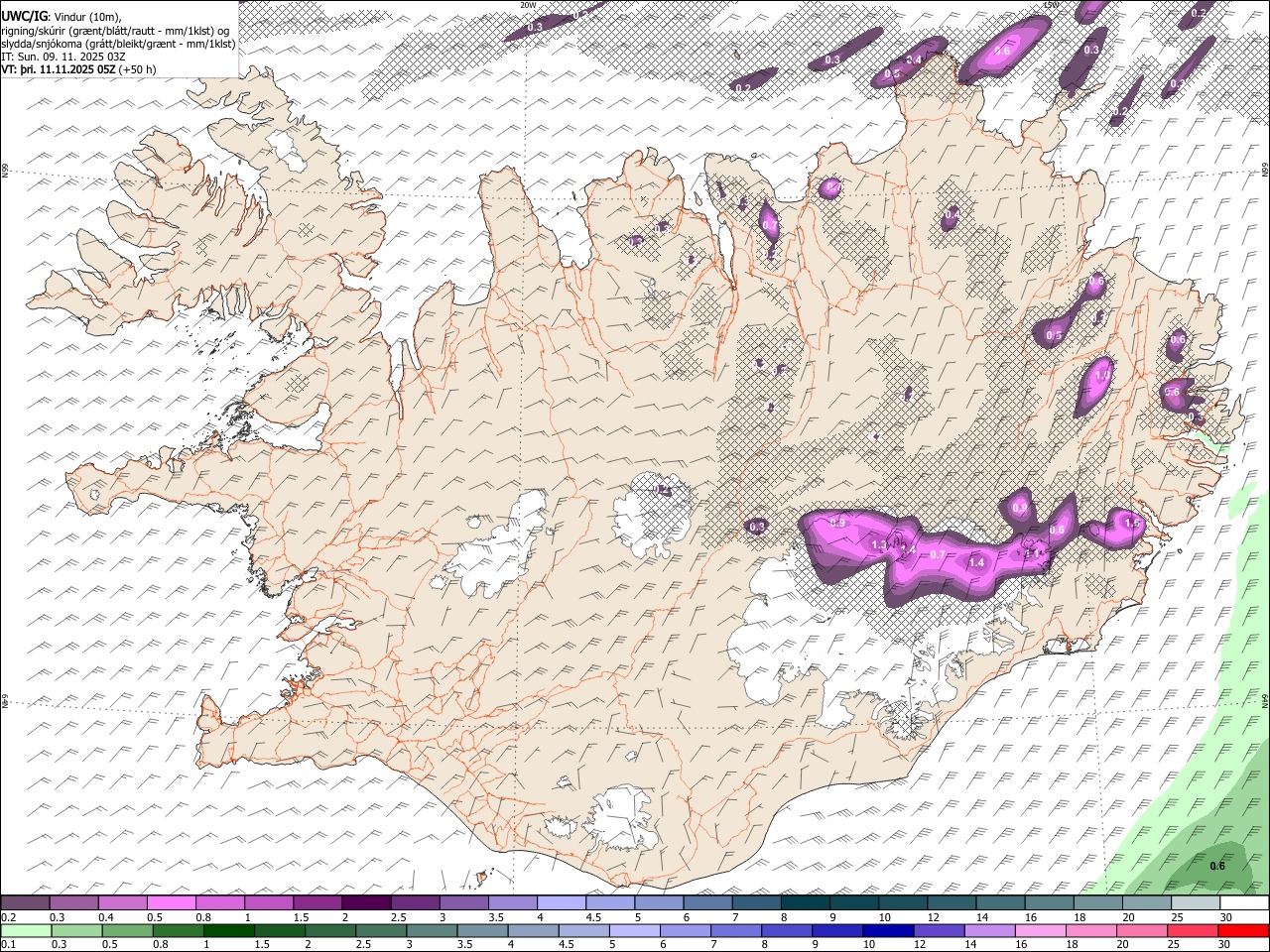
Task: Click the dark purple 2 swatch in upper legend row
Action: 366,903
